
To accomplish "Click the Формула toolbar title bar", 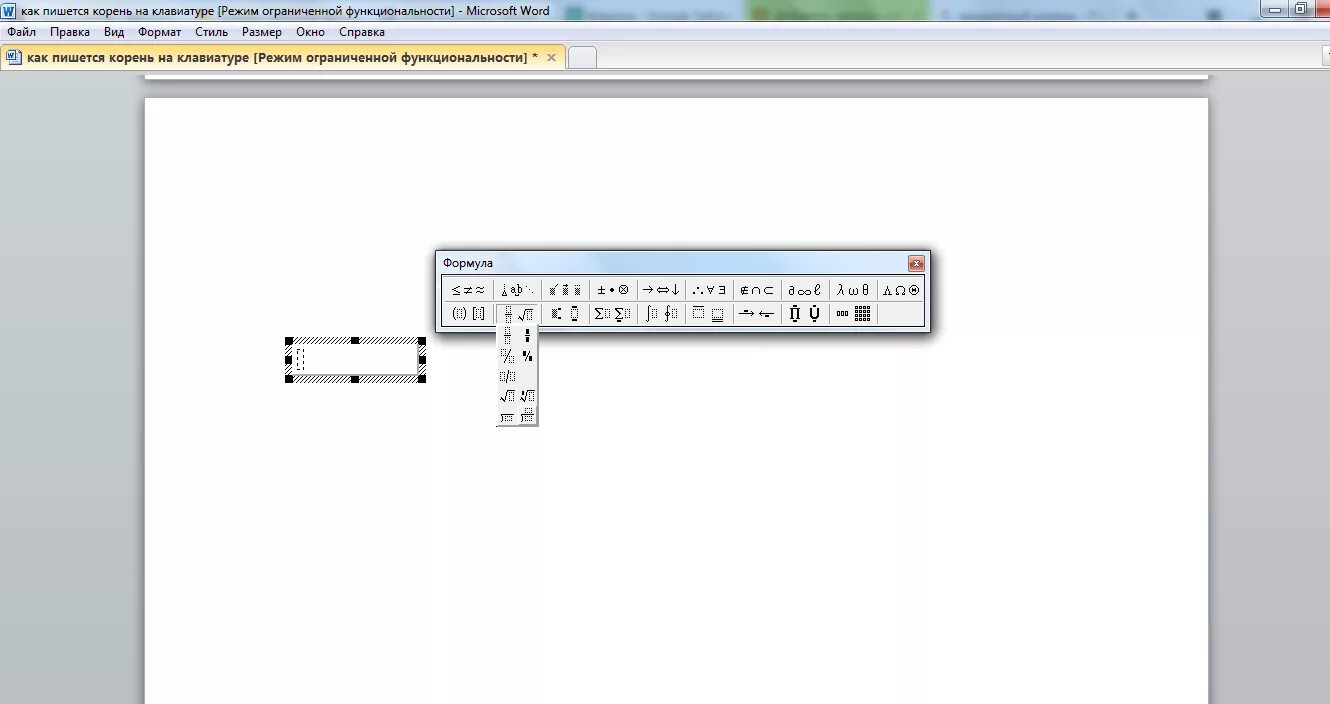I will 672,263.
